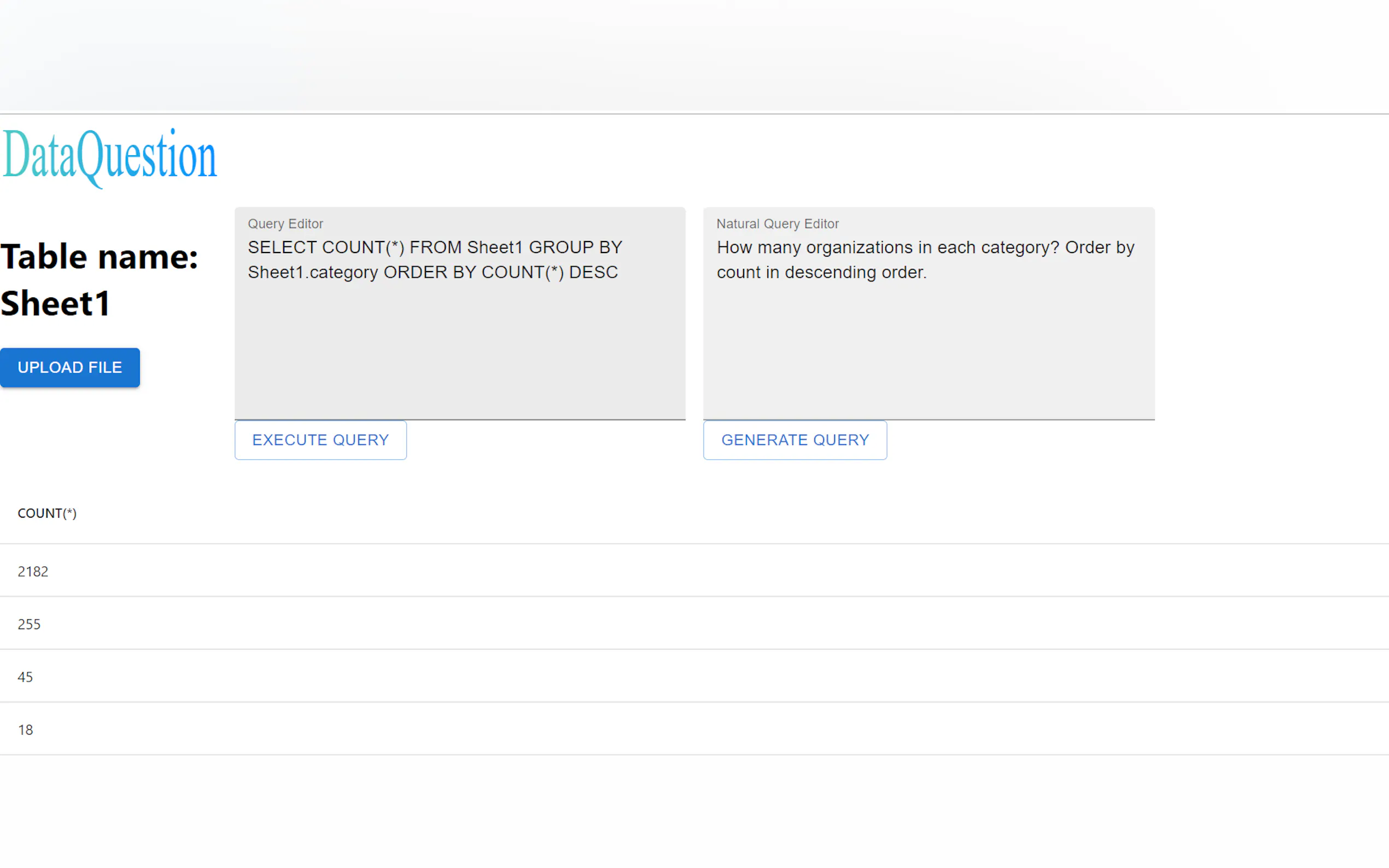Click the question text about organizations per category
This screenshot has height=868, width=1389.
[925, 248]
